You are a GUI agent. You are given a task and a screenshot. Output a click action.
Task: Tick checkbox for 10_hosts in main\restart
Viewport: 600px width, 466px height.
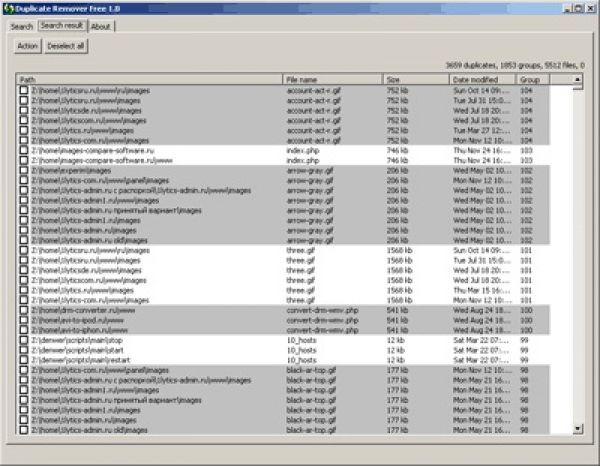[24, 360]
